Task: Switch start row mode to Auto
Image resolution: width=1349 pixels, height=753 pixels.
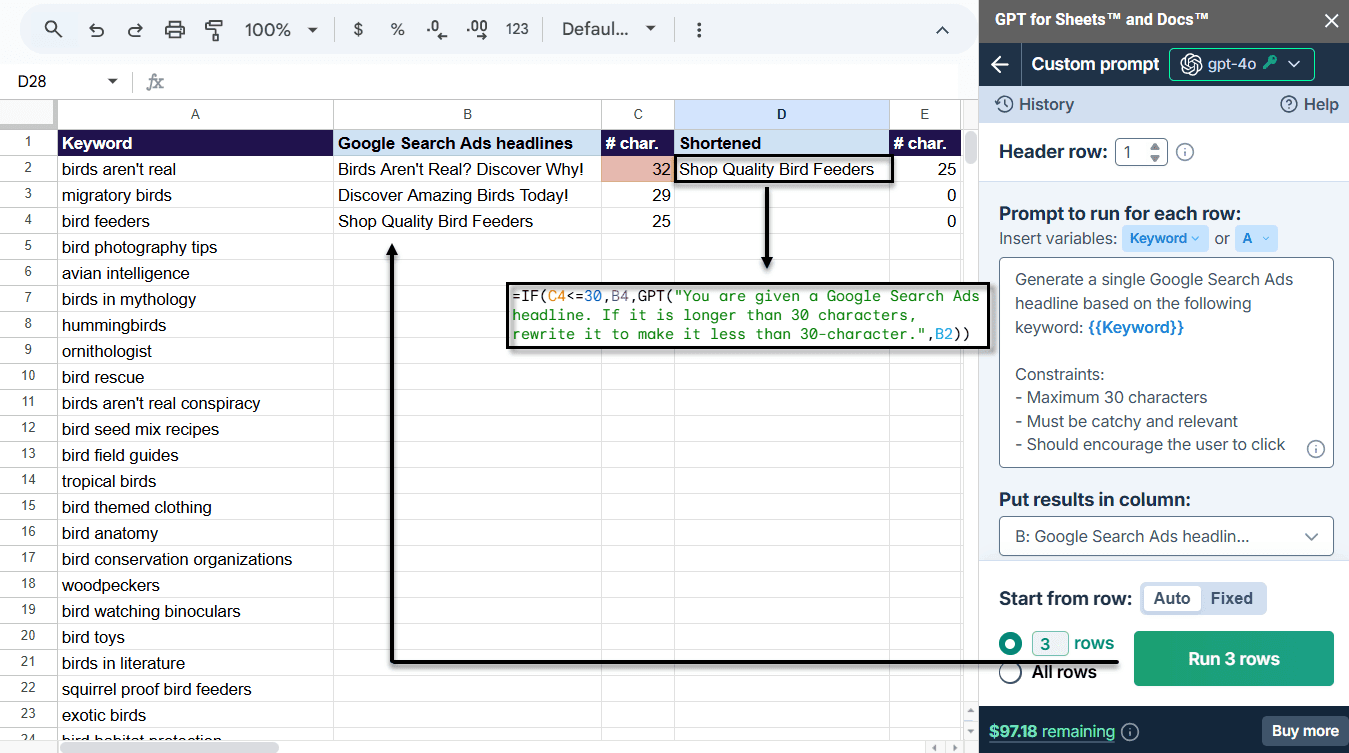Action: coord(1172,599)
